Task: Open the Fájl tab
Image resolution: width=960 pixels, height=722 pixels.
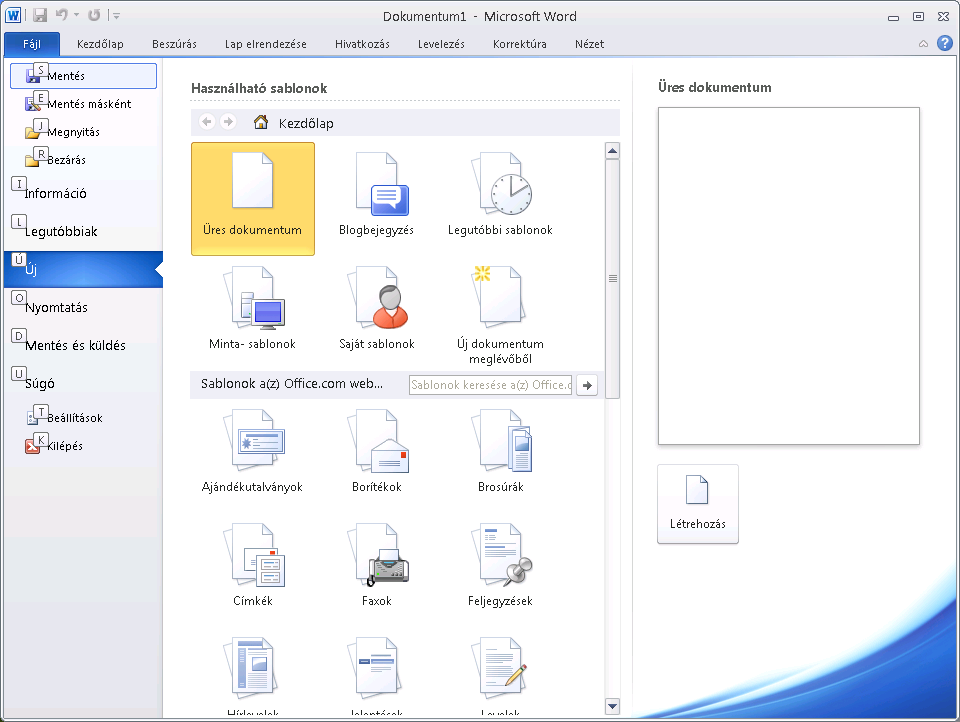Action: pyautogui.click(x=32, y=44)
